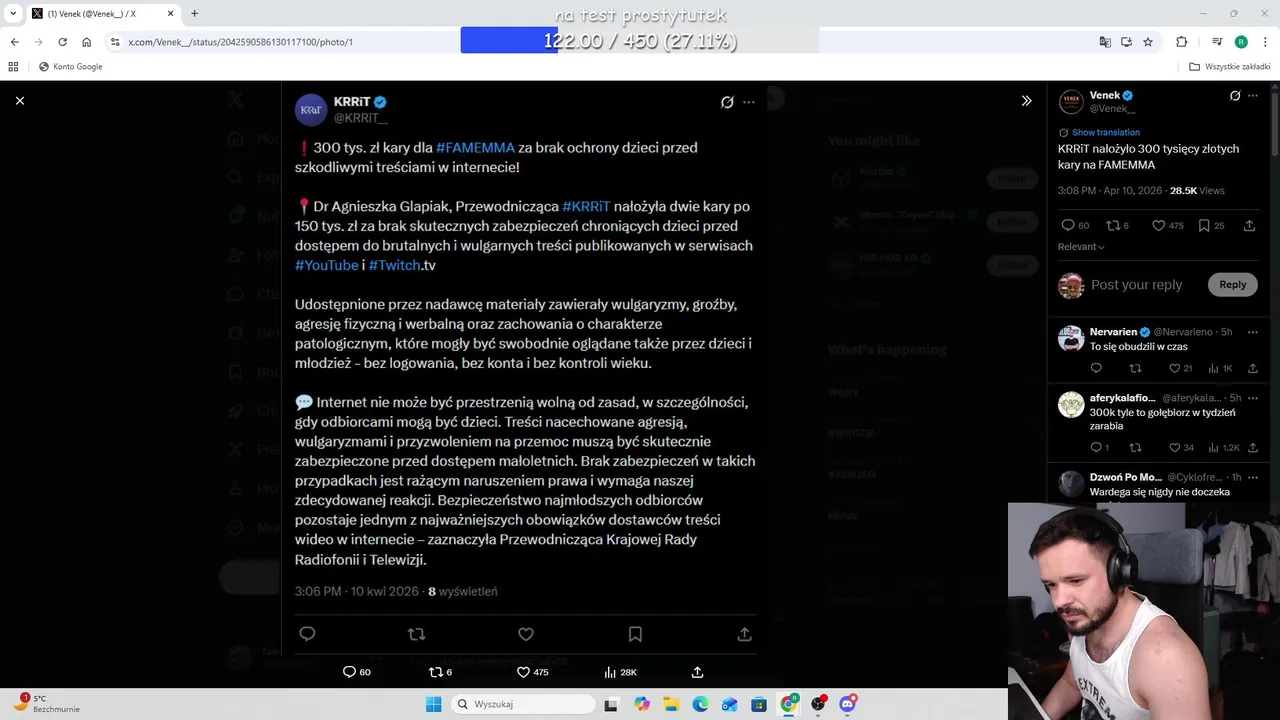Open more options on KRRiT post
Viewport: 1280px width, 720px height.
pyautogui.click(x=748, y=102)
